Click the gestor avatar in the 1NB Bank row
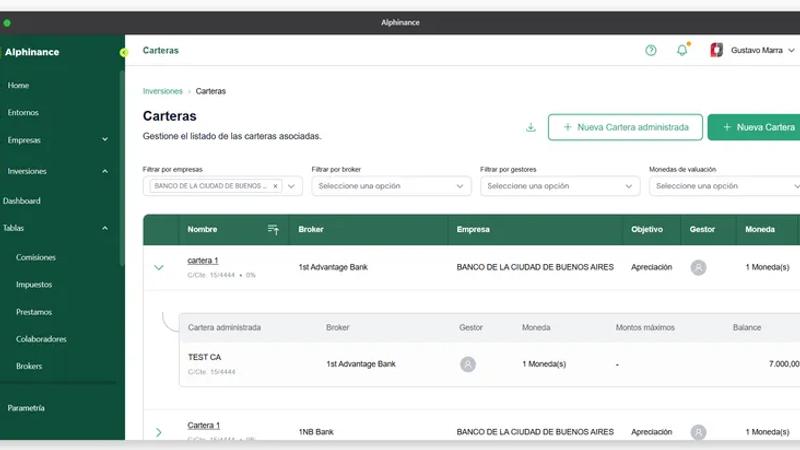This screenshot has width=800, height=450. (x=698, y=432)
